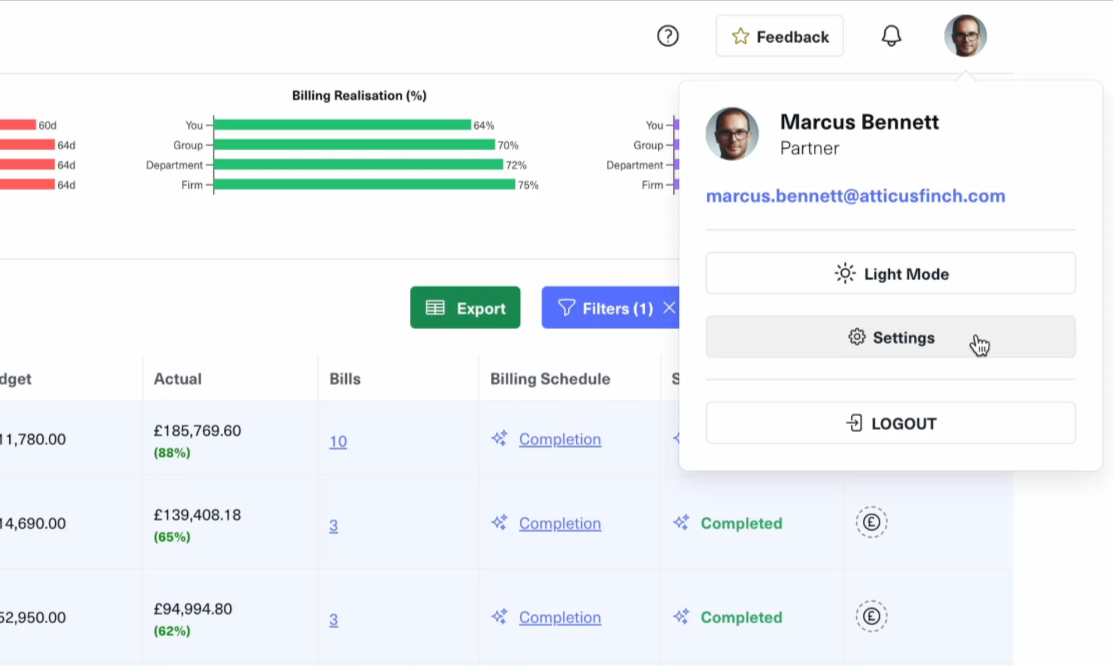Click the pound icon in third row
Screen dimensions: 1113x666
[x=871, y=617]
